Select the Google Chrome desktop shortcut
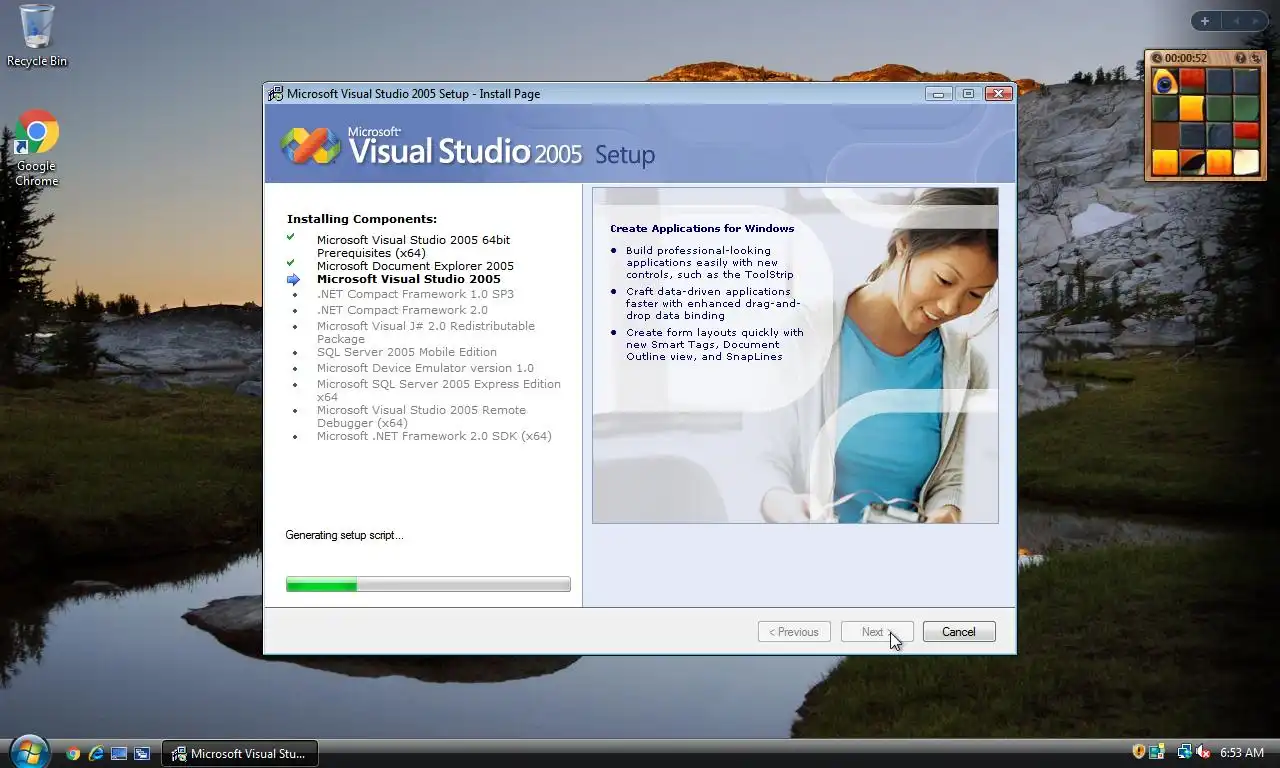 (37, 148)
